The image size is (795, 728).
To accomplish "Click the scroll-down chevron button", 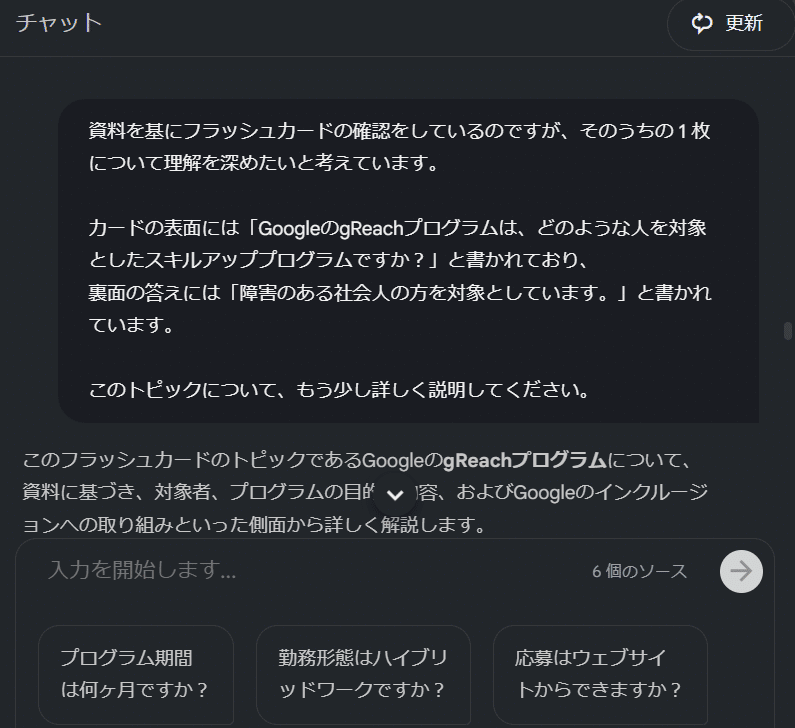I will [x=395, y=494].
